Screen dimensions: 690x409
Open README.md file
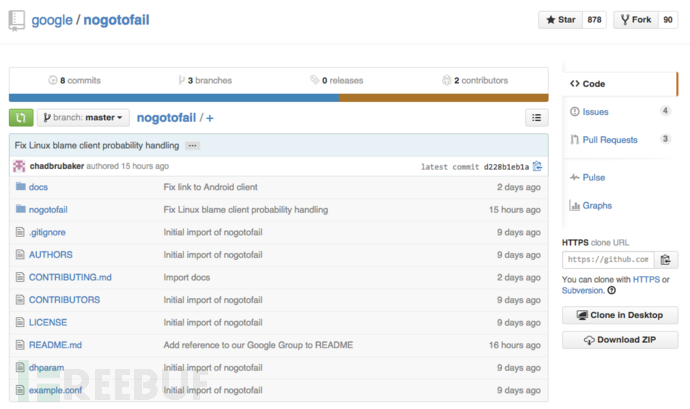[55, 345]
